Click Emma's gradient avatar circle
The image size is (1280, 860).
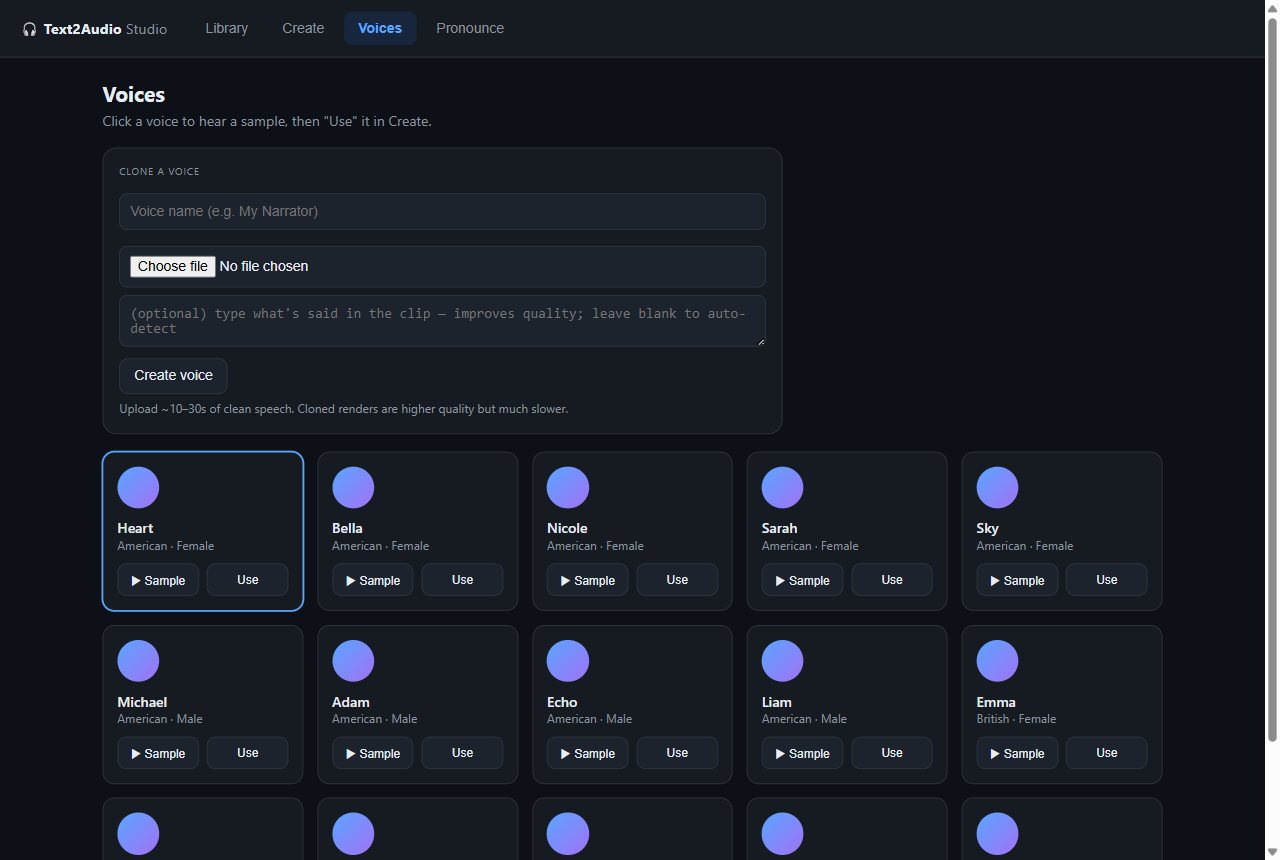(998, 661)
